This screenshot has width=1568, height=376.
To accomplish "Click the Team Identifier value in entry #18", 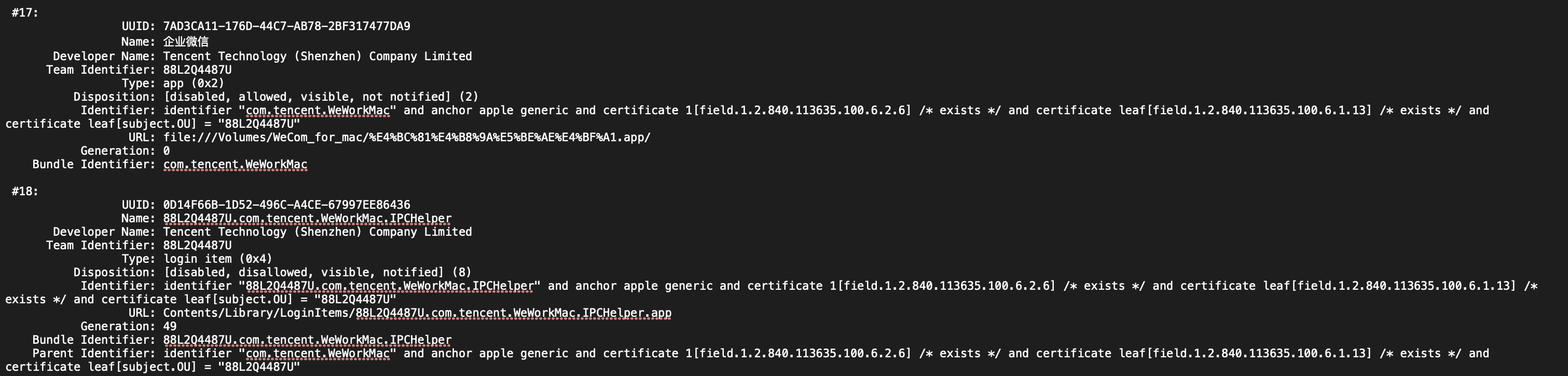I will 197,245.
